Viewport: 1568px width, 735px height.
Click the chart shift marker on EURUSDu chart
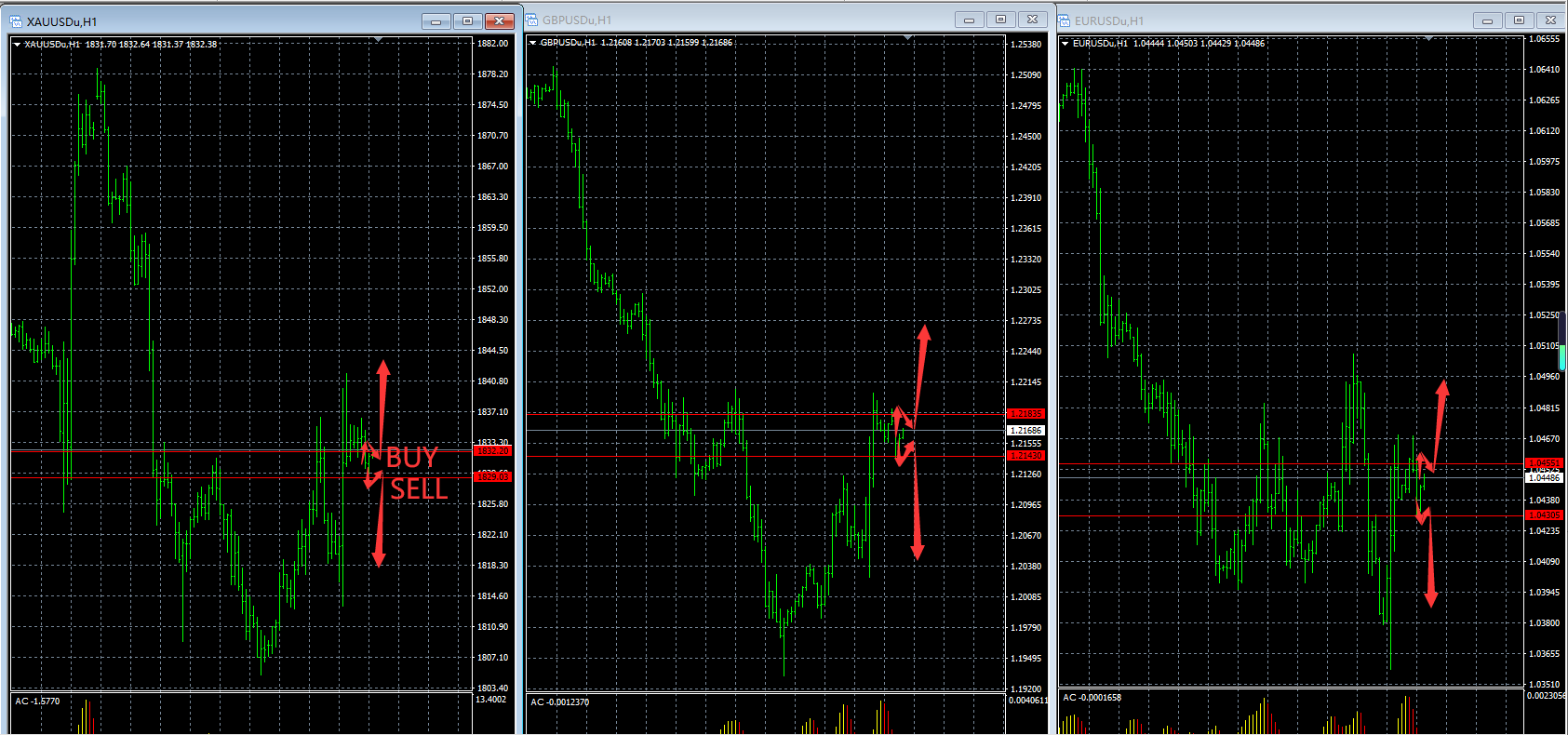pos(1428,39)
